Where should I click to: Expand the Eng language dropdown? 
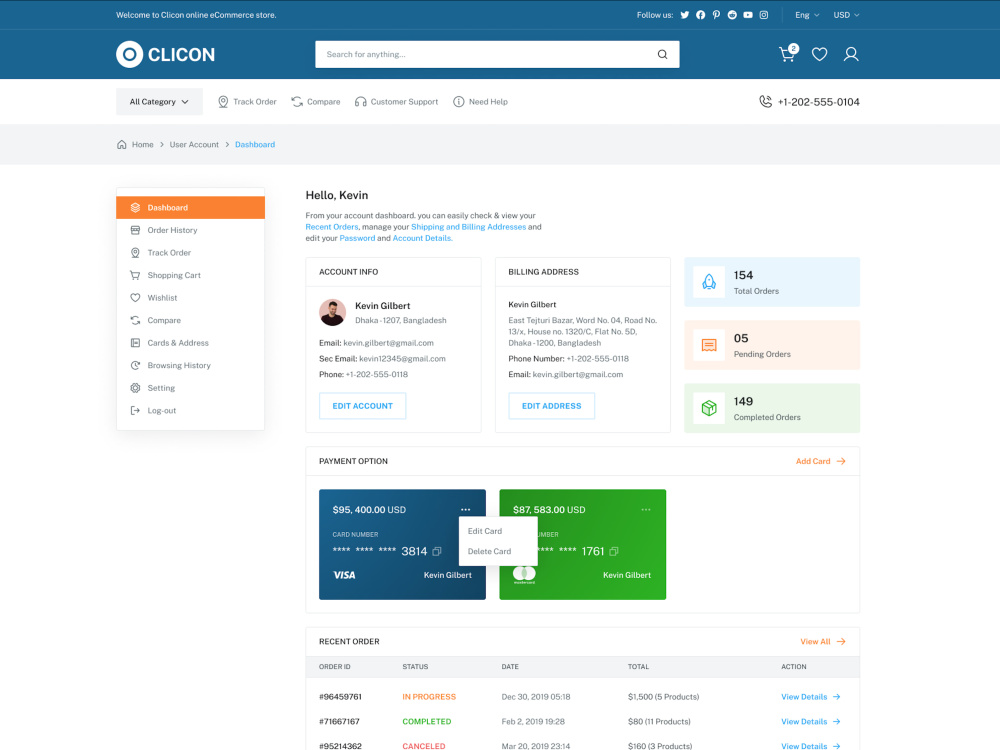pyautogui.click(x=807, y=15)
